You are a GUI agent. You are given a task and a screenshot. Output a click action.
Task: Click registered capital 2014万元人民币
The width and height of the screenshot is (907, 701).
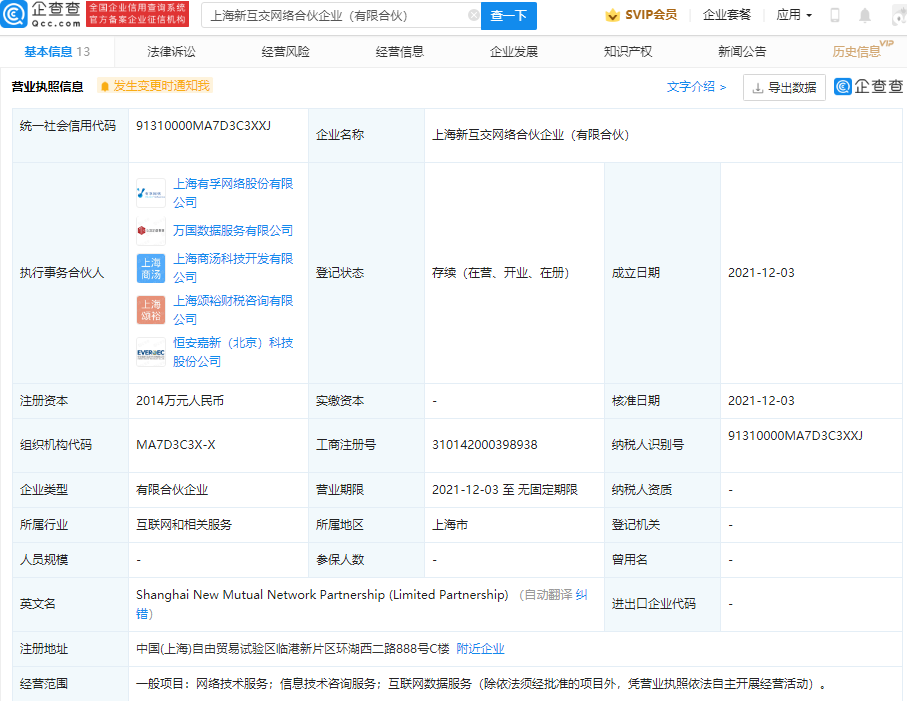(x=180, y=401)
